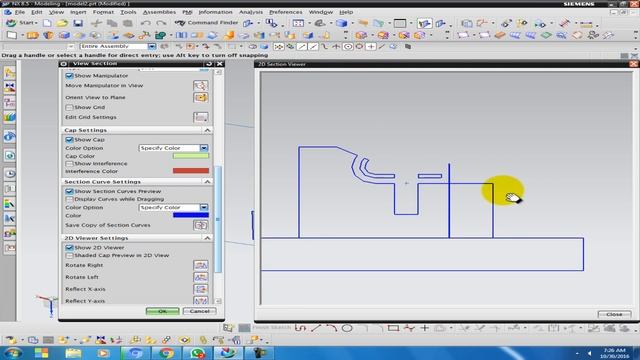Click the Edit Grid Settings icon
Image resolution: width=640 pixels, height=360 pixels.
[200, 117]
